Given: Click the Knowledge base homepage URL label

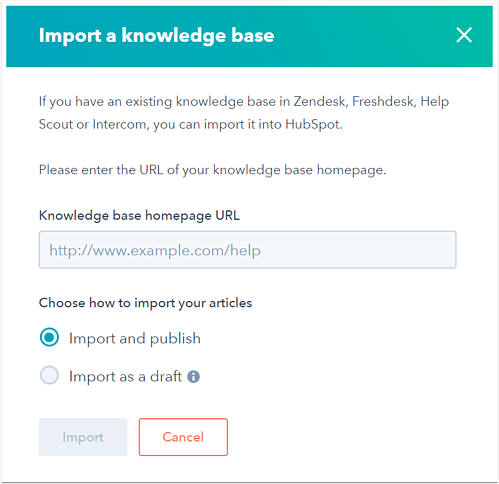Looking at the screenshot, I should pyautogui.click(x=139, y=216).
